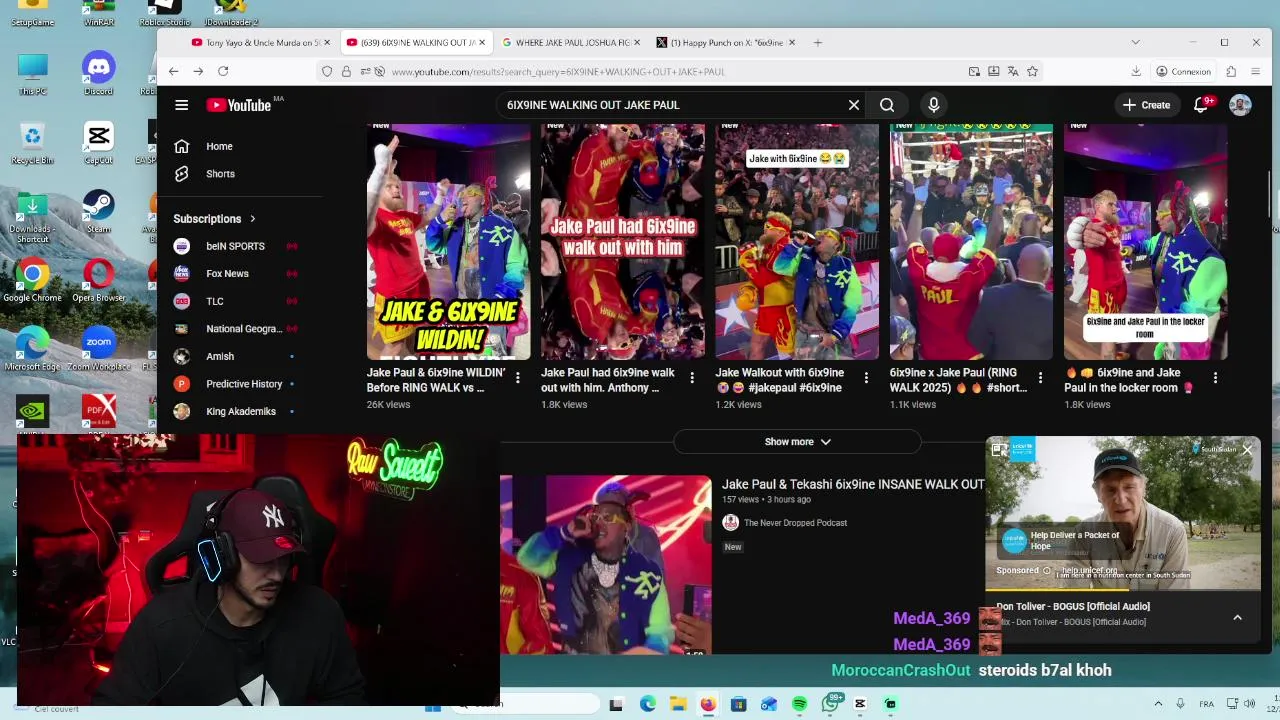Screen dimensions: 1280x720
Task: Open Discord from the desktop
Action: point(98,74)
